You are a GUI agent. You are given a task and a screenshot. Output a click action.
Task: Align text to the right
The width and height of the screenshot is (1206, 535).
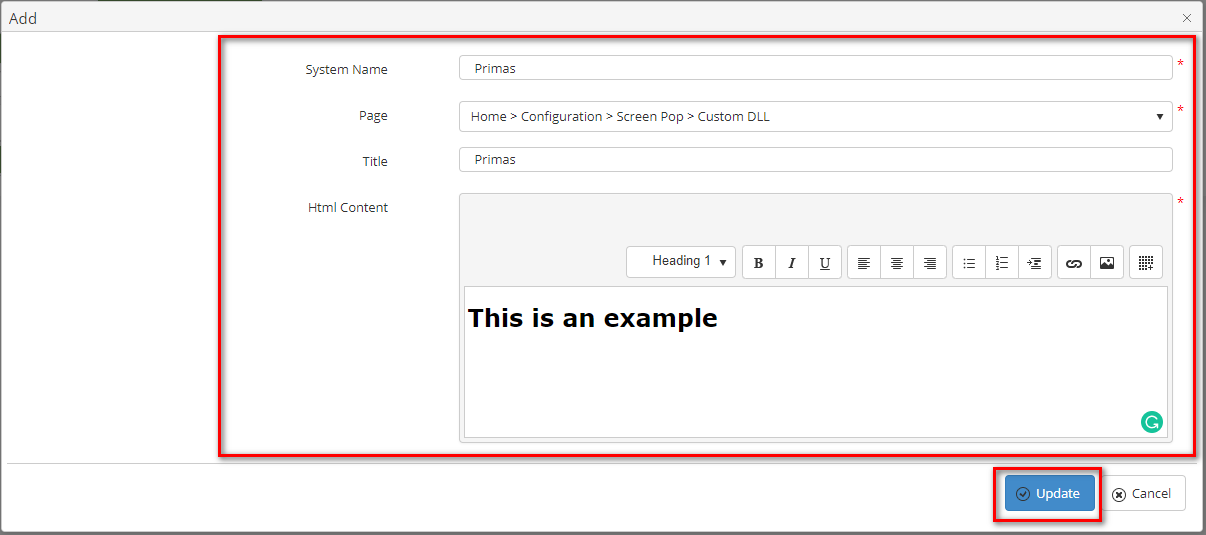click(930, 263)
